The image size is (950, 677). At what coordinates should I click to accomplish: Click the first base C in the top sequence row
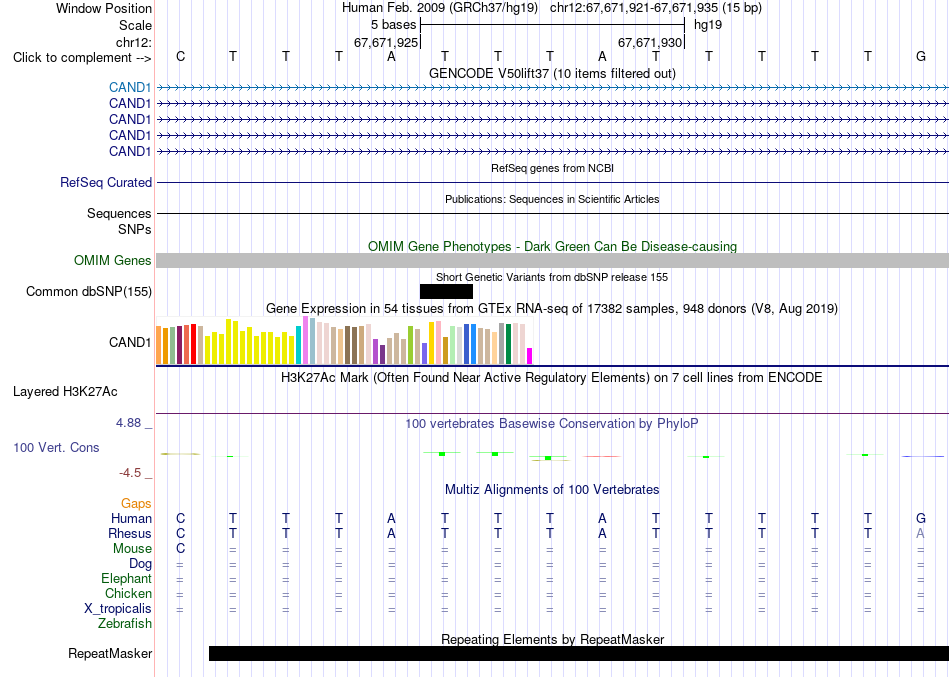(x=181, y=56)
